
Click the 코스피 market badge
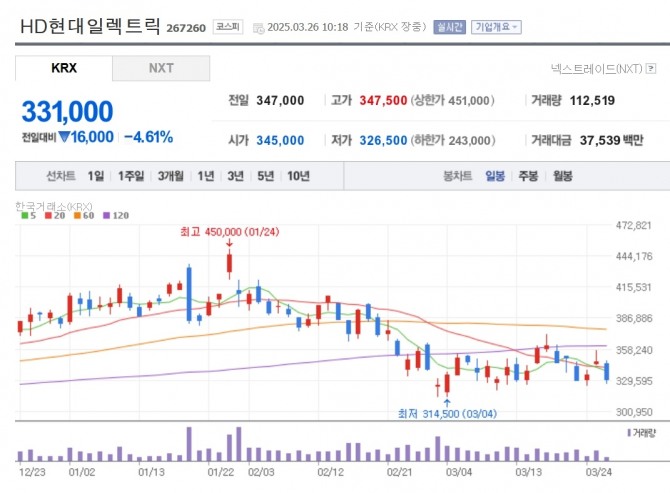point(228,27)
